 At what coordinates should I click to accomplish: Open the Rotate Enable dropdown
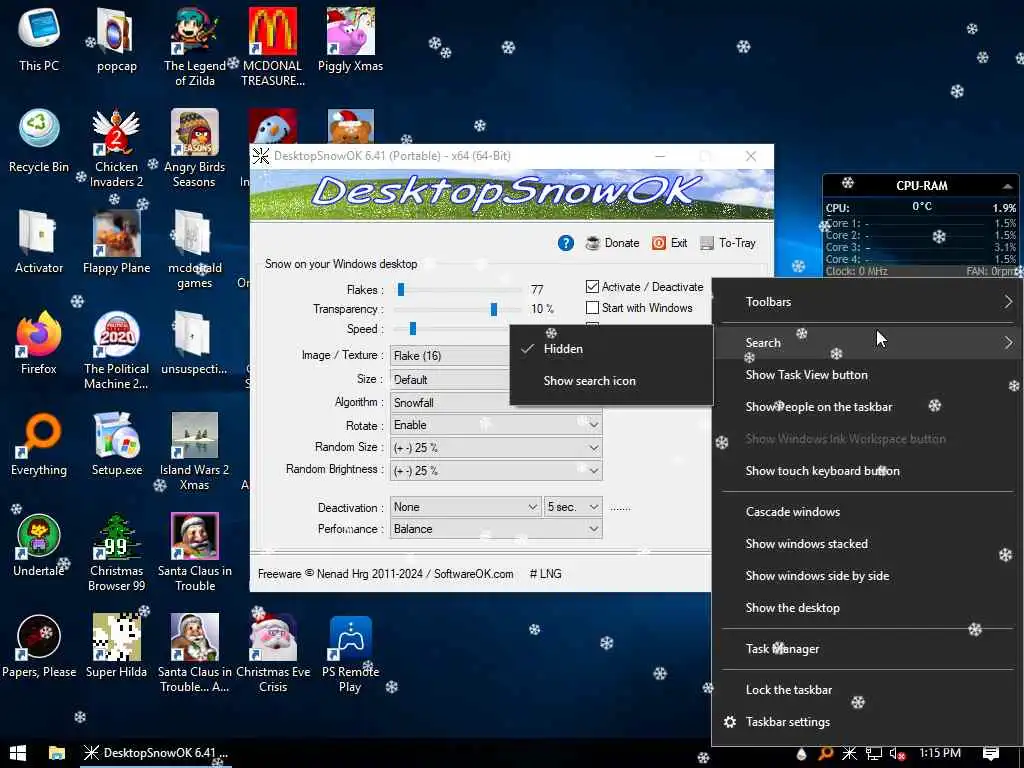click(x=496, y=425)
